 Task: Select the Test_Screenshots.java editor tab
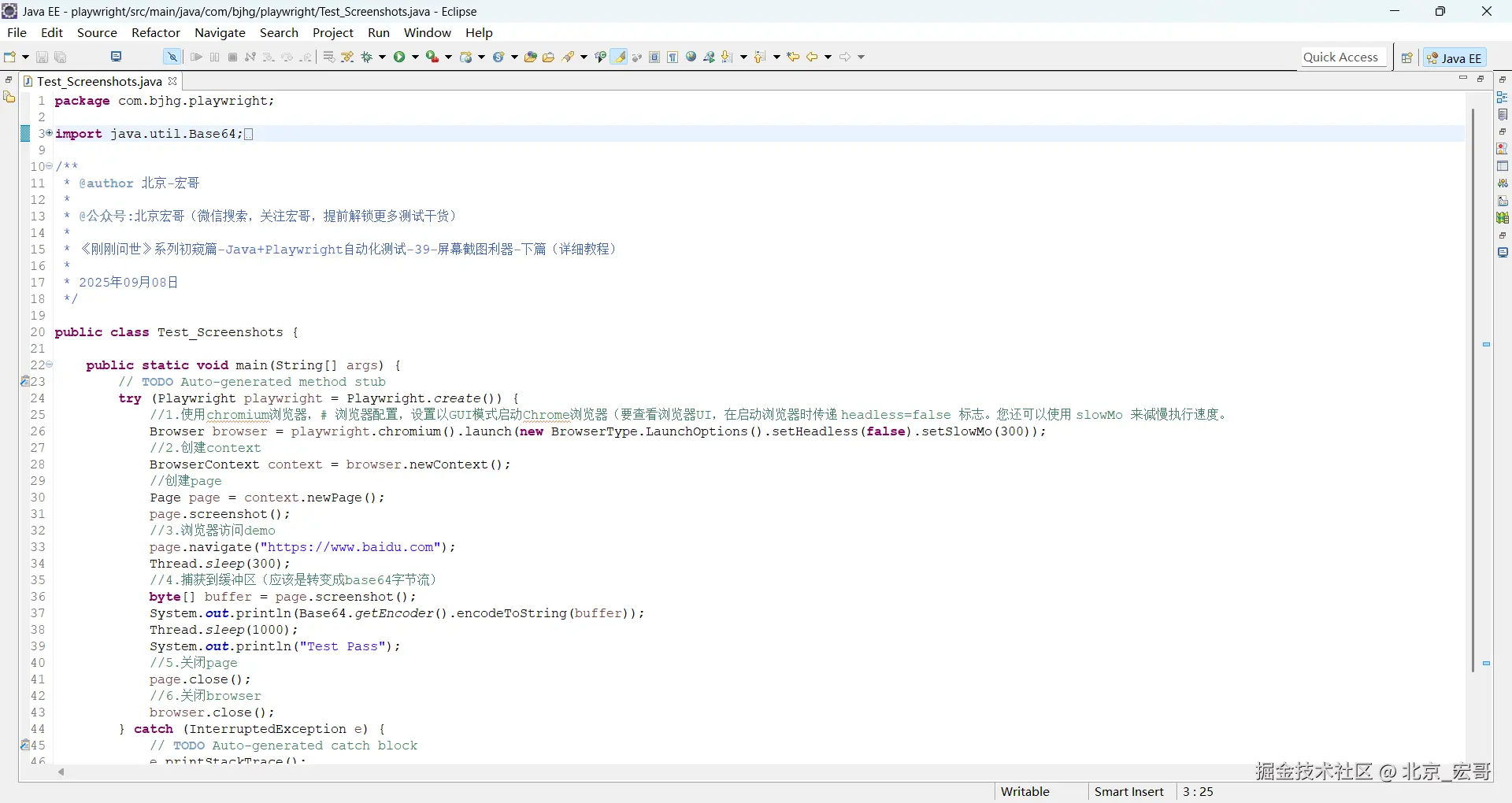[x=98, y=81]
